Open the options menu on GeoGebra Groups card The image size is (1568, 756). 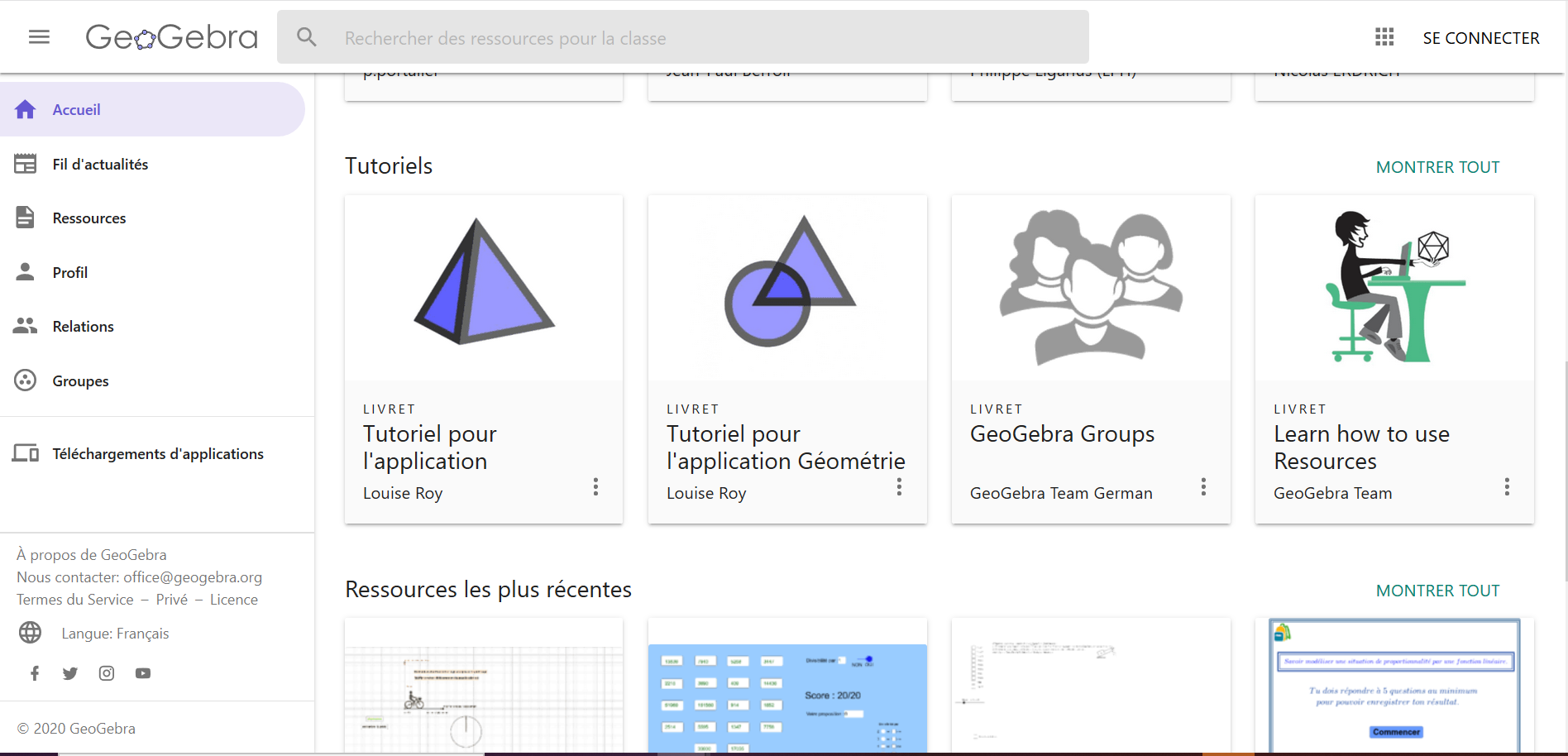point(1203,487)
